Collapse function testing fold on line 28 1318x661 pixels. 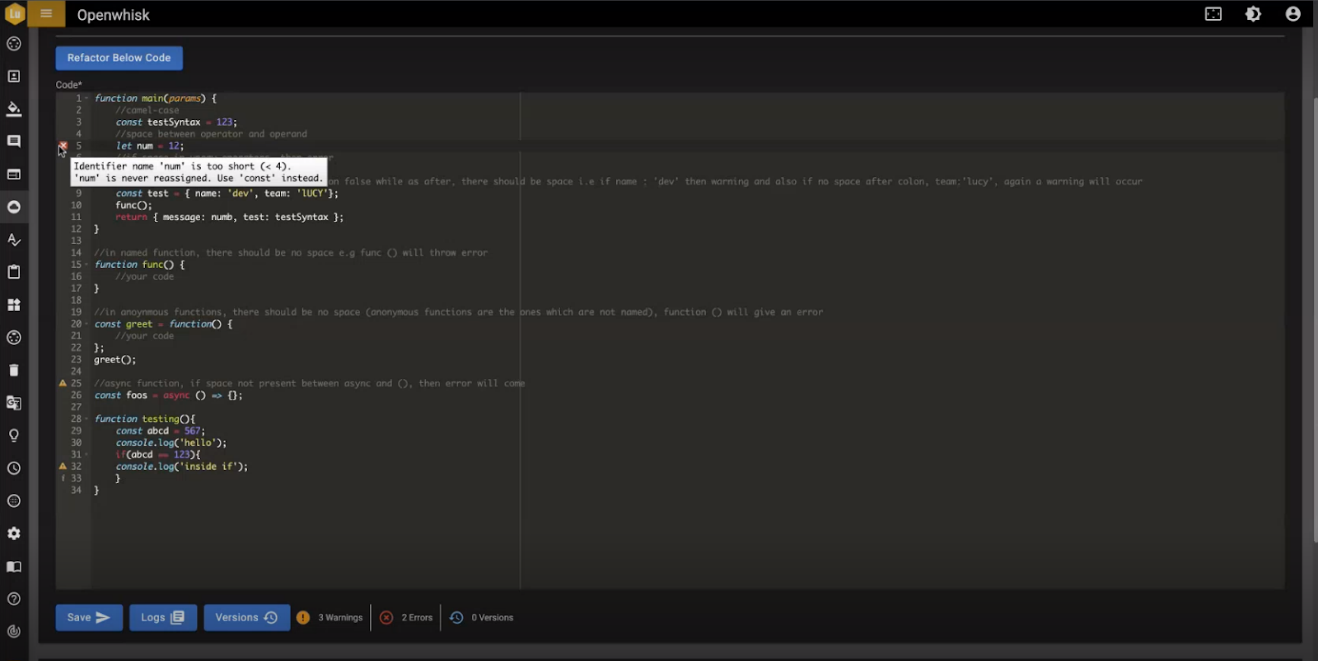(87, 419)
